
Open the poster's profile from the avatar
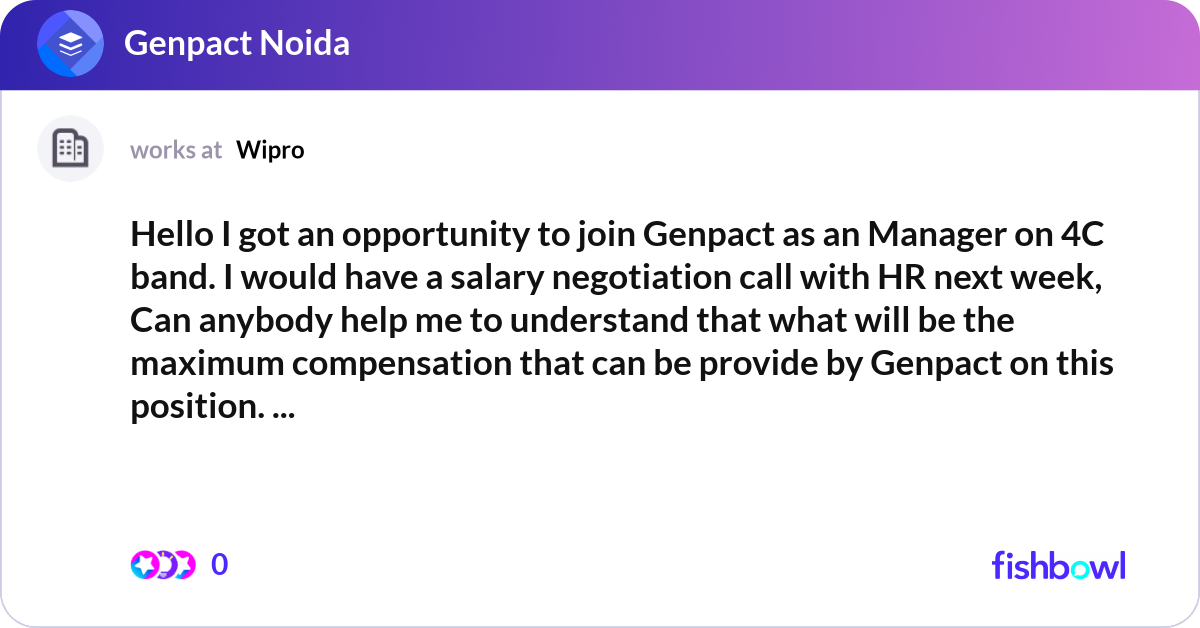70,148
